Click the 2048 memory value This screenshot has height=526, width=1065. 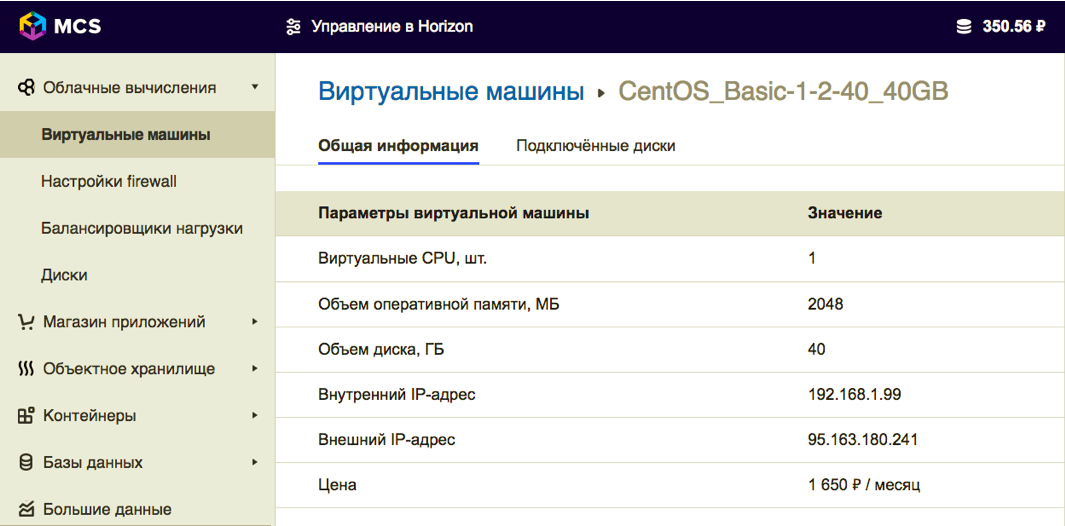click(x=825, y=304)
